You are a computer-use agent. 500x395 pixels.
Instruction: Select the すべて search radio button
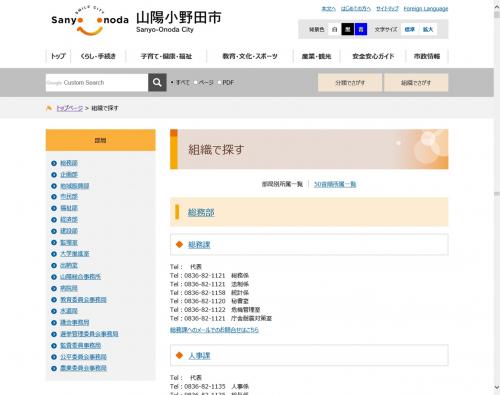172,82
